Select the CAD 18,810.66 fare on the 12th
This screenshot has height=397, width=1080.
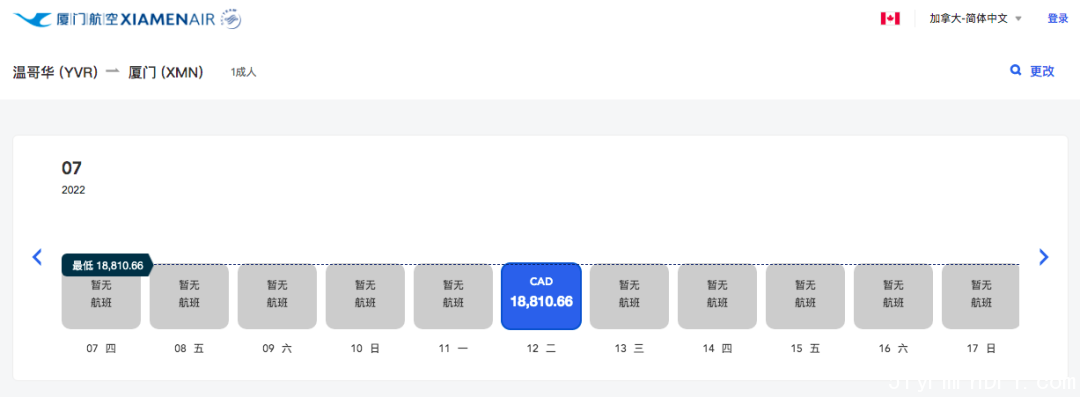coord(541,296)
